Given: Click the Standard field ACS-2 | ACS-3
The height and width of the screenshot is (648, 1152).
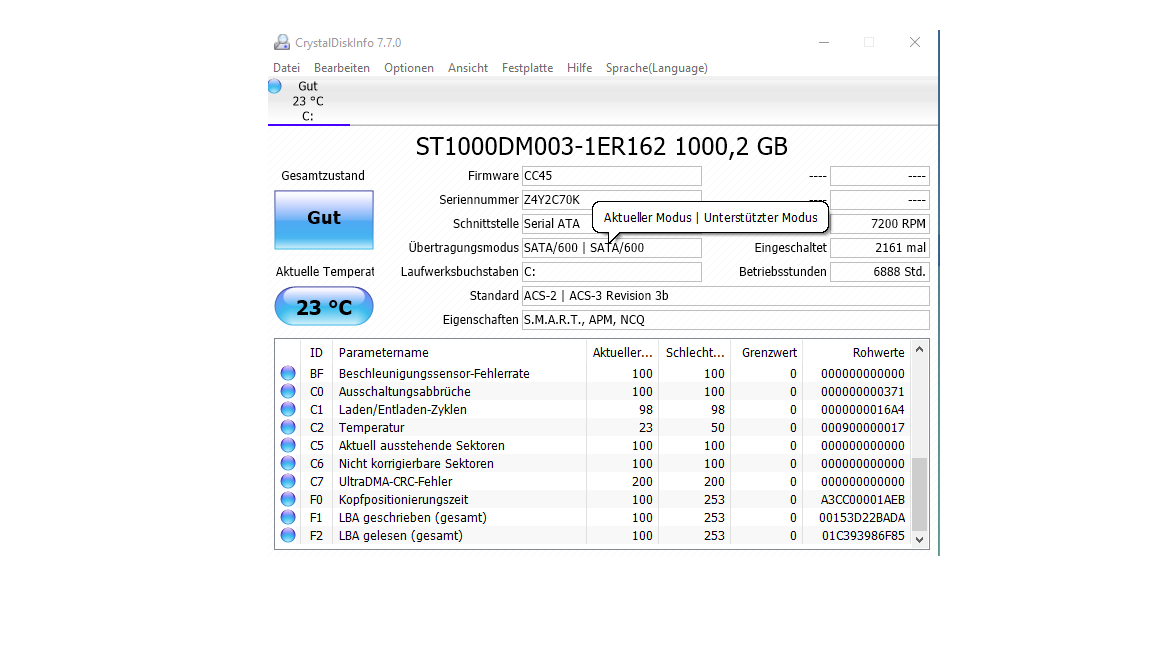Looking at the screenshot, I should (x=725, y=295).
